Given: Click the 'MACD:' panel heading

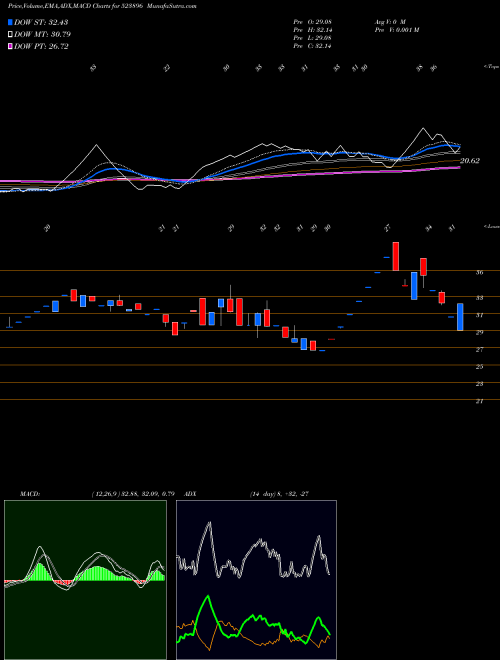Looking at the screenshot, I should pos(29,494).
